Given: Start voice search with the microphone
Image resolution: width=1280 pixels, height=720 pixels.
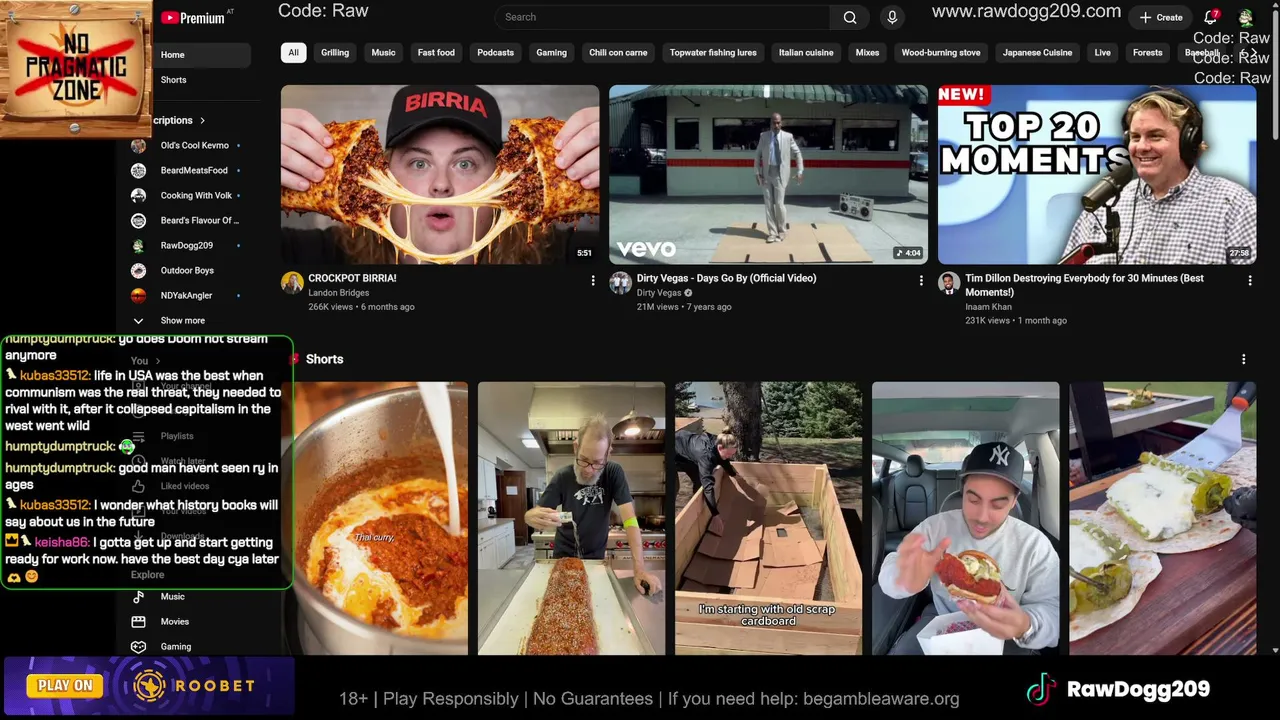Looking at the screenshot, I should [x=892, y=17].
